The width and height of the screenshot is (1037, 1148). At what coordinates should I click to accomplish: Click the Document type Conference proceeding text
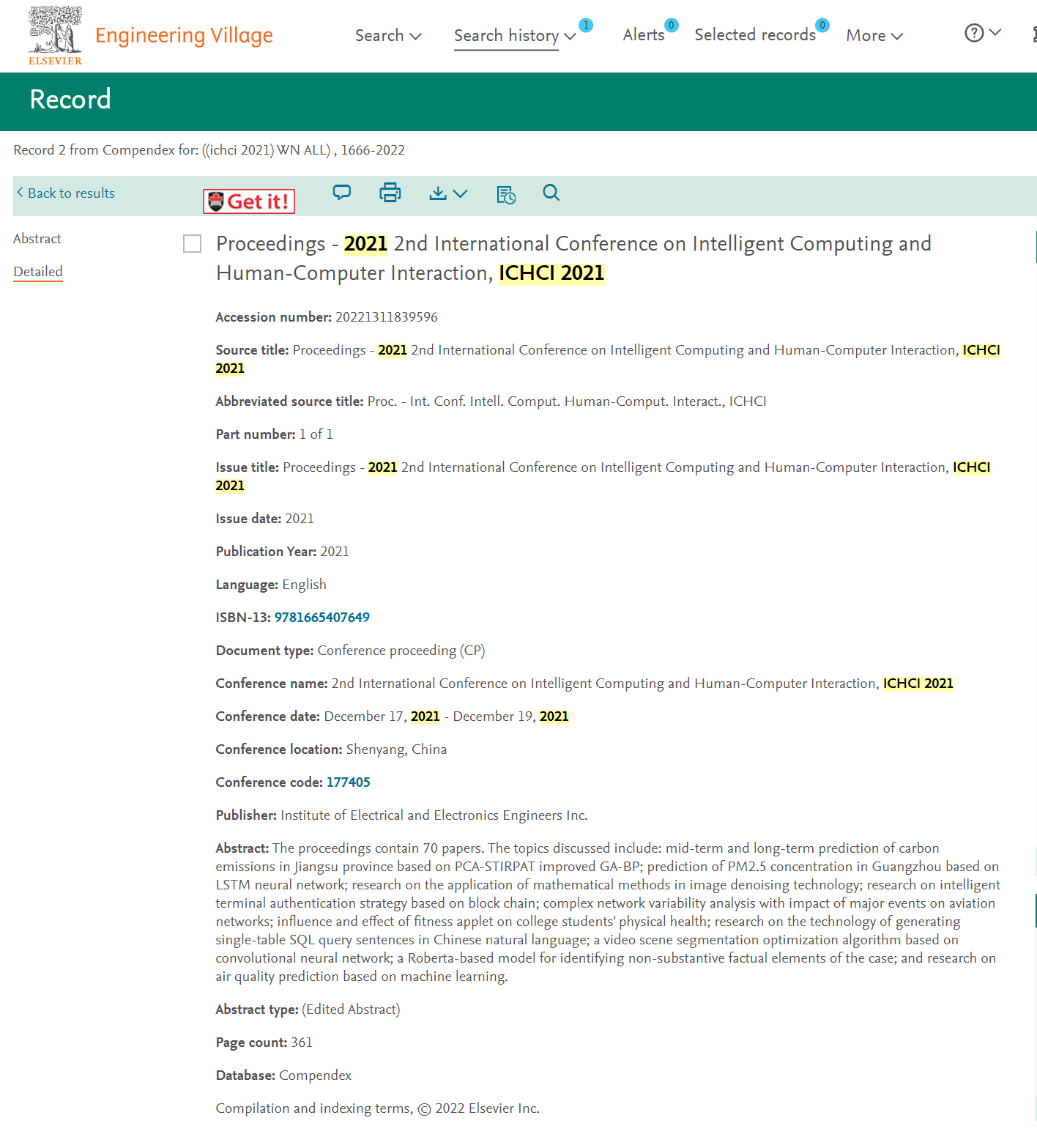[401, 651]
